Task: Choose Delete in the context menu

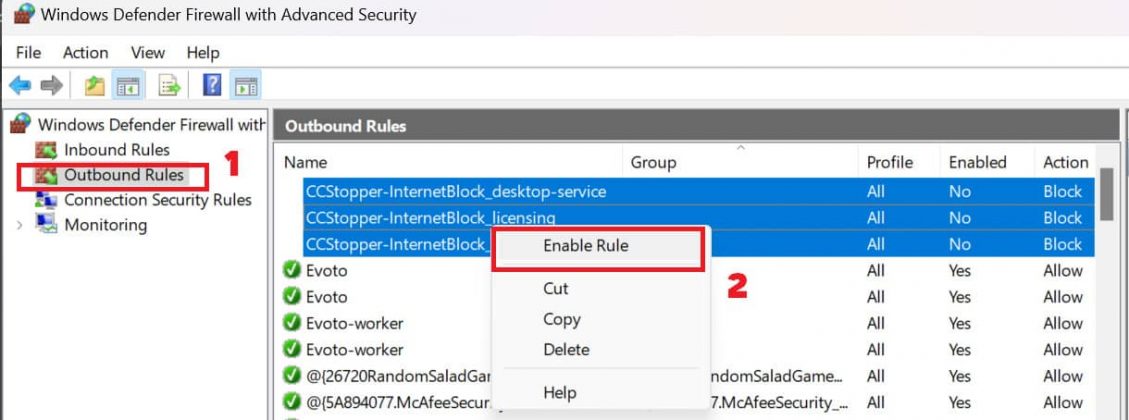Action: click(566, 350)
